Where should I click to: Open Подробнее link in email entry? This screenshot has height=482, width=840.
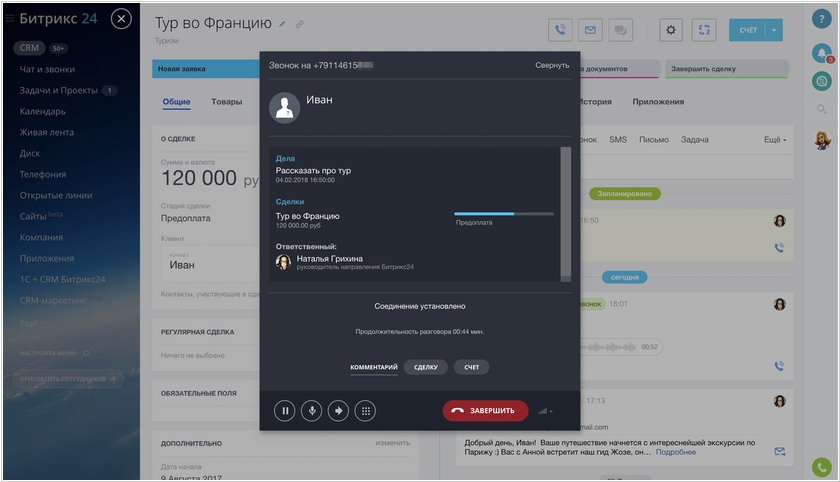[676, 452]
